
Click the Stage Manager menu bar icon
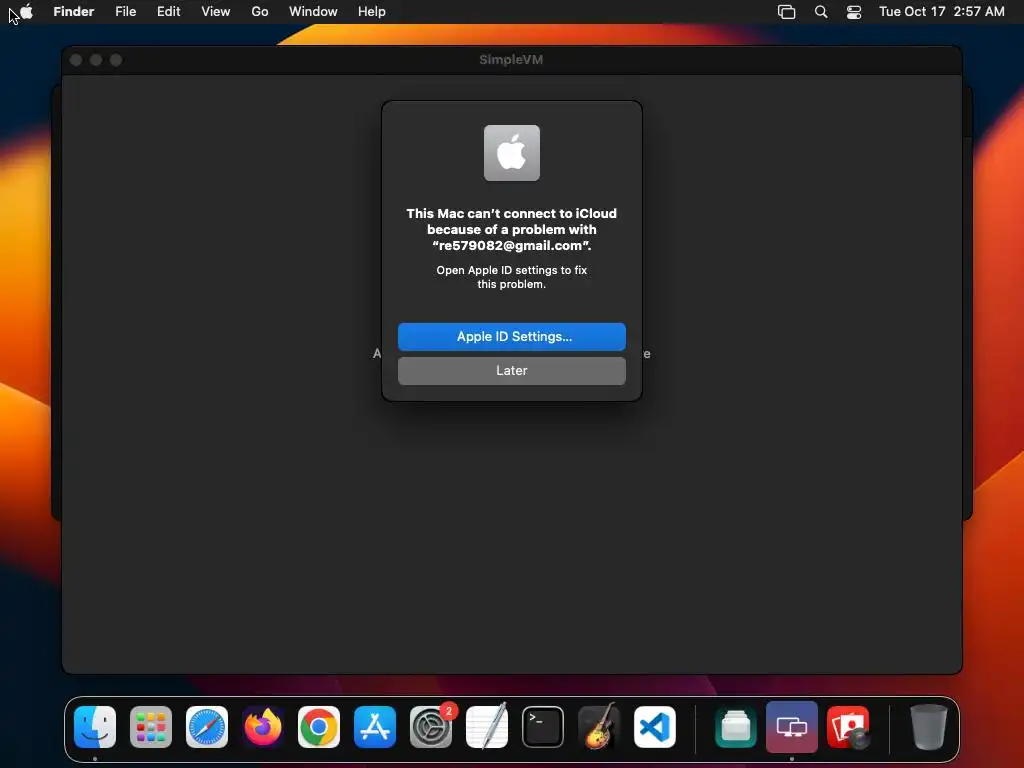tap(786, 12)
